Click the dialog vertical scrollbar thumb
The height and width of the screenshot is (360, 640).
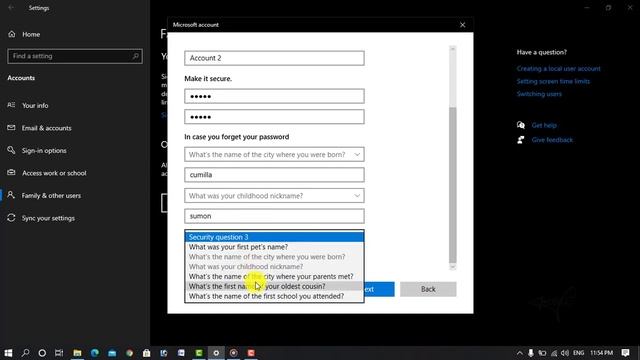click(x=452, y=185)
